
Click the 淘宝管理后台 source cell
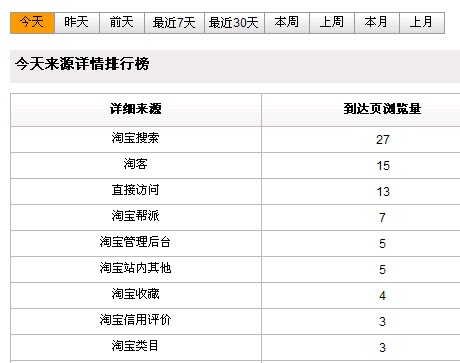tap(136, 243)
